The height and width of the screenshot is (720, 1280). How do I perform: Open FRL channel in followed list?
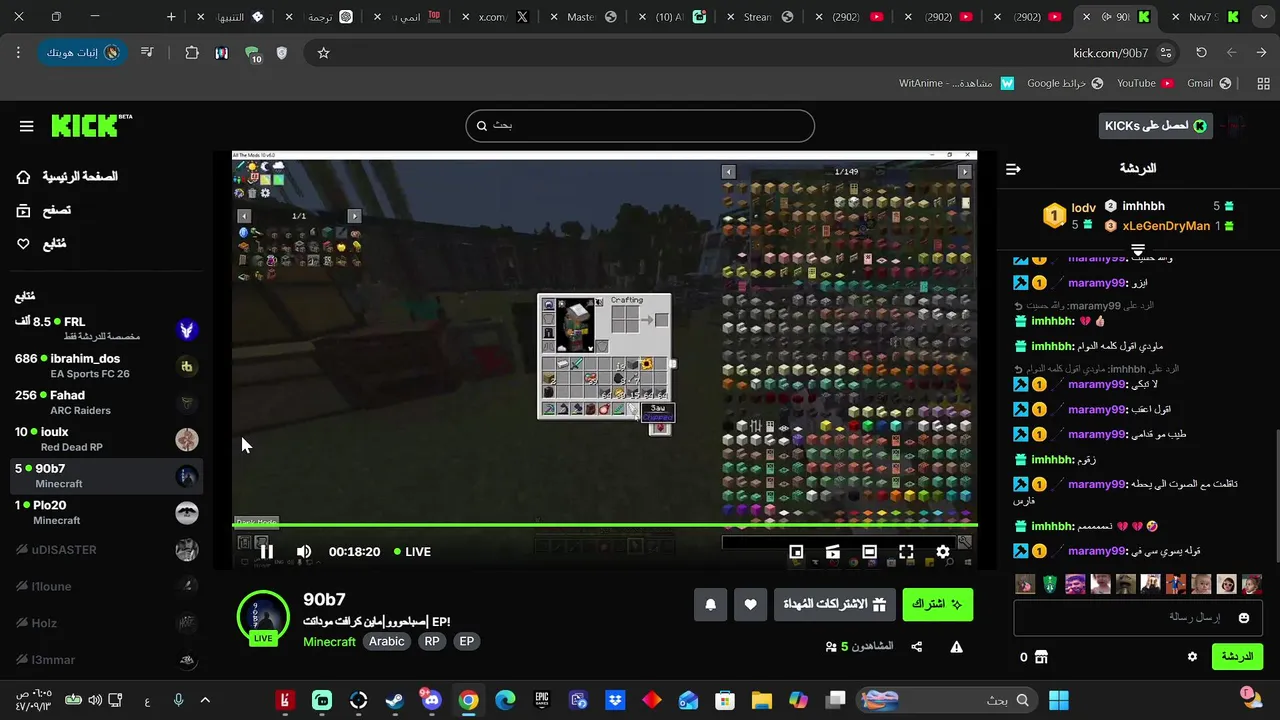point(107,328)
